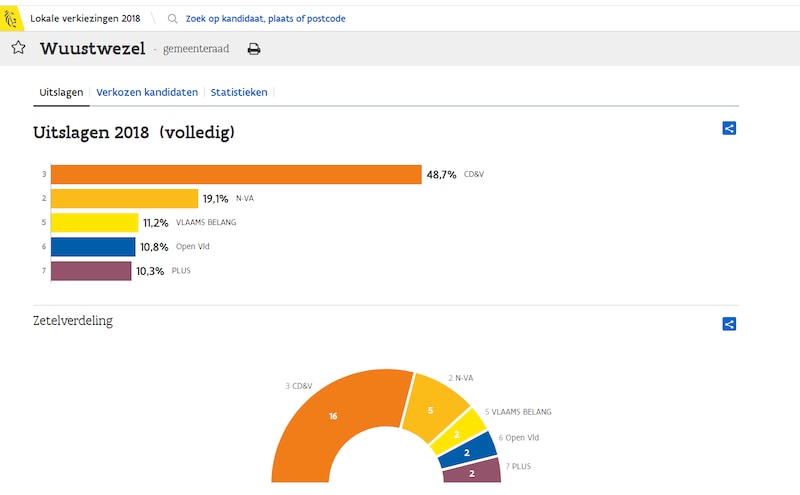Share the Zetelverdeling chart

pyautogui.click(x=729, y=324)
